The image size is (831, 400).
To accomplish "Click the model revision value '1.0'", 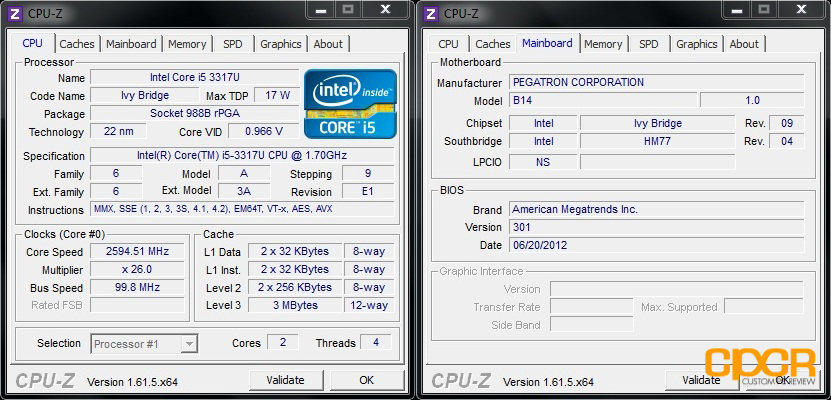I will tap(752, 100).
